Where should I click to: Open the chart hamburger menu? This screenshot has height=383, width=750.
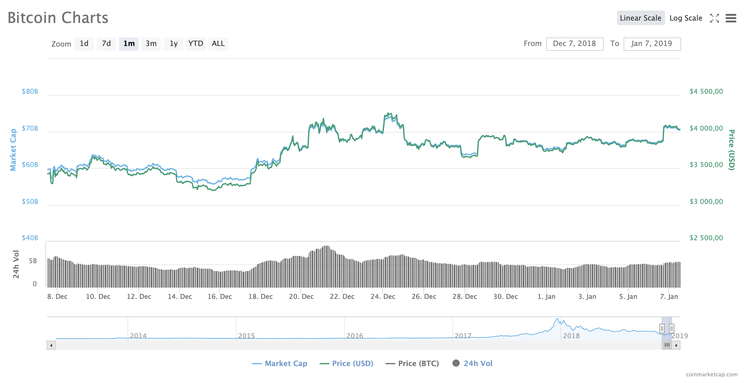coord(731,18)
